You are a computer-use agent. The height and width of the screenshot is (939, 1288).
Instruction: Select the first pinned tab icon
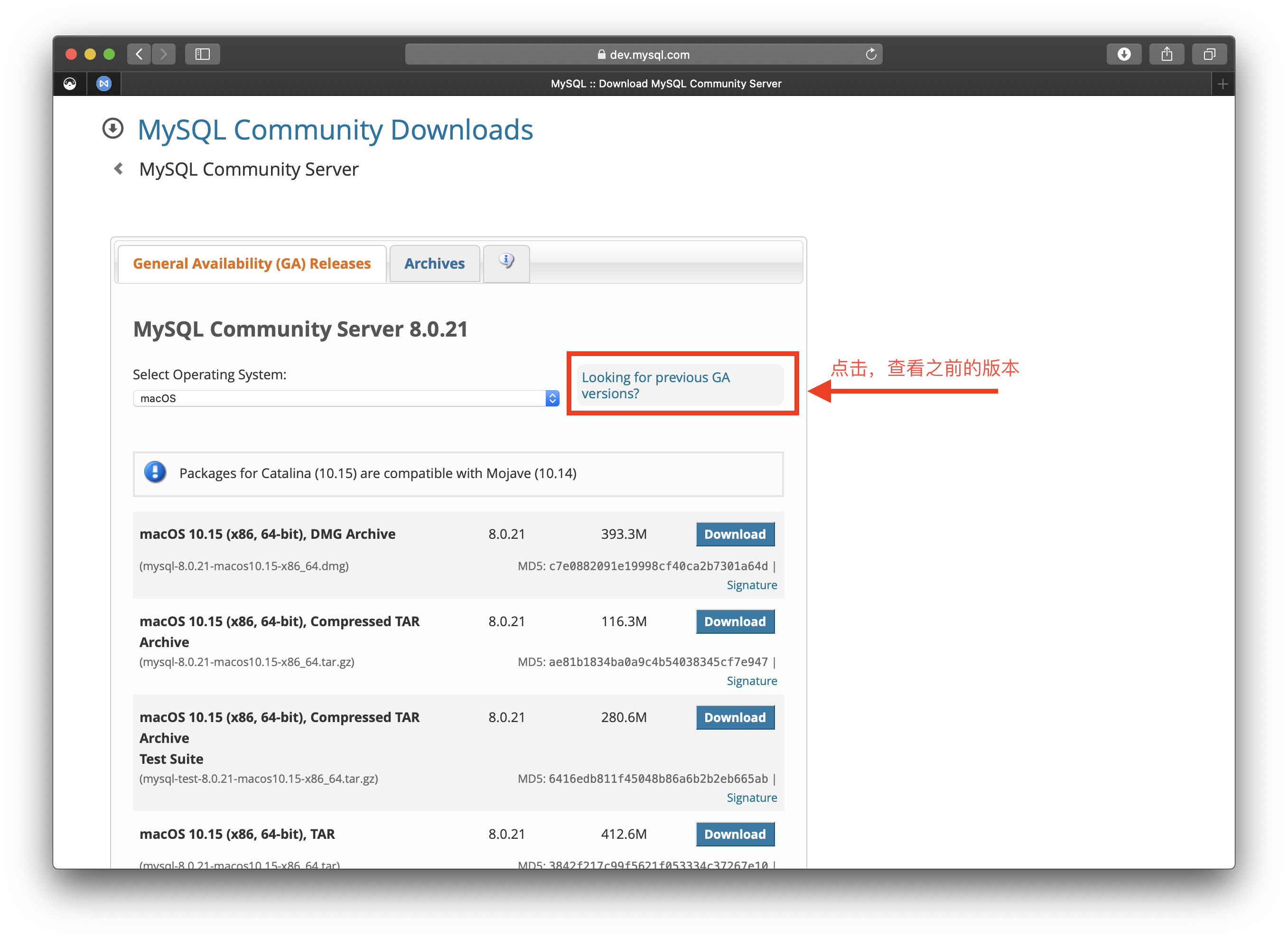pyautogui.click(x=69, y=84)
